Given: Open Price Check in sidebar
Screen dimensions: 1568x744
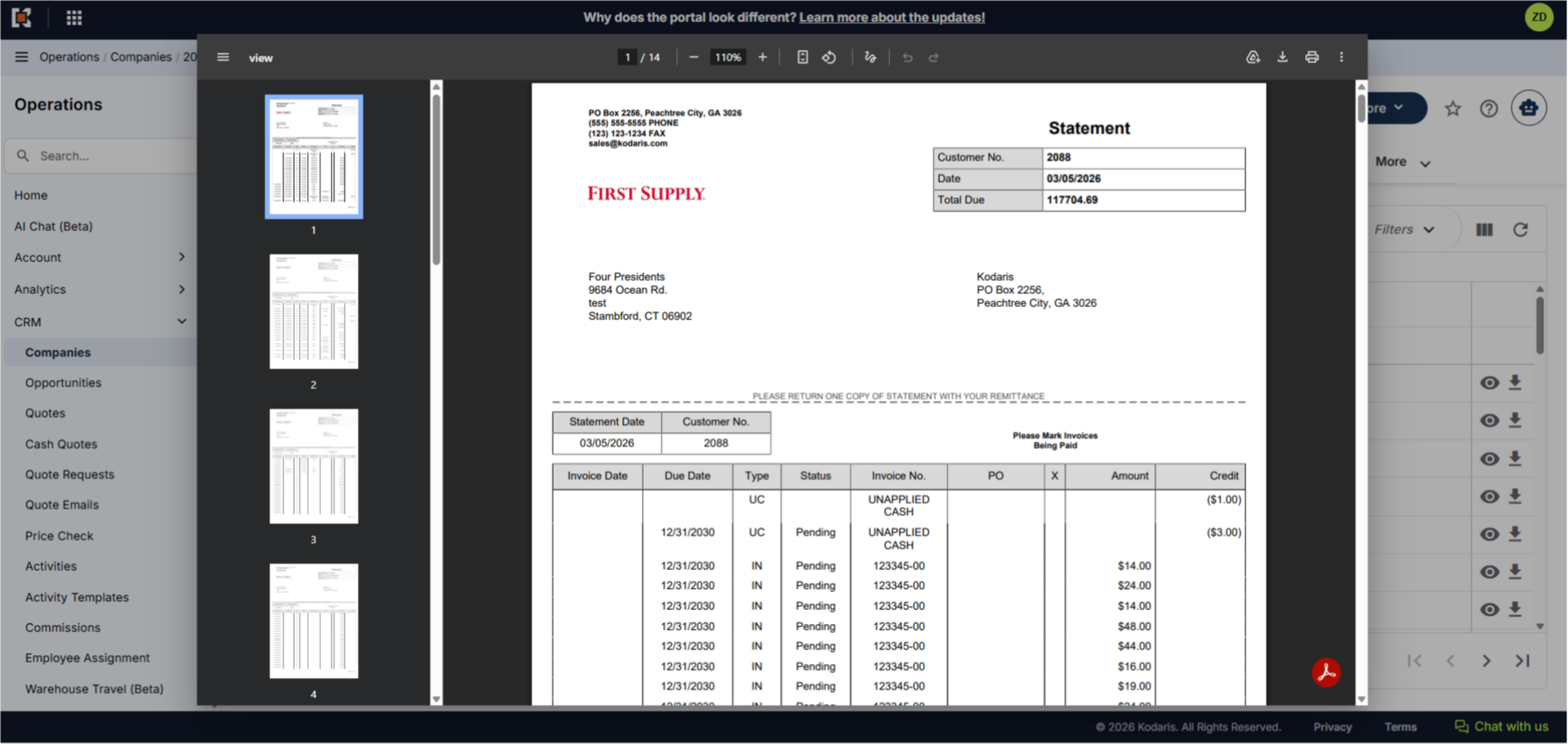Looking at the screenshot, I should (59, 536).
